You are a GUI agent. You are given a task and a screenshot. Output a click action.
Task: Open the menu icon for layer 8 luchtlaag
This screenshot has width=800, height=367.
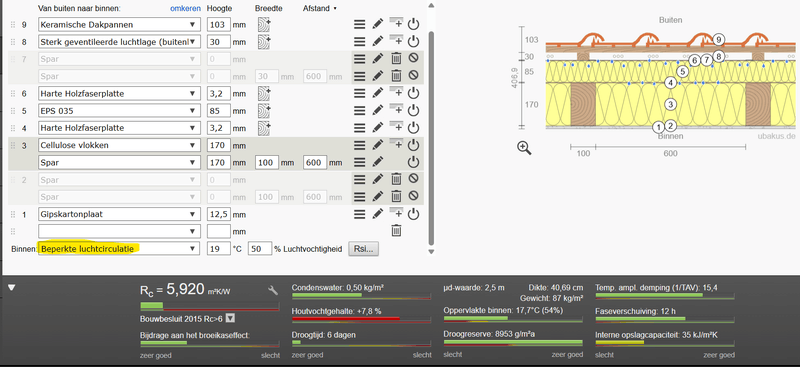click(x=360, y=41)
